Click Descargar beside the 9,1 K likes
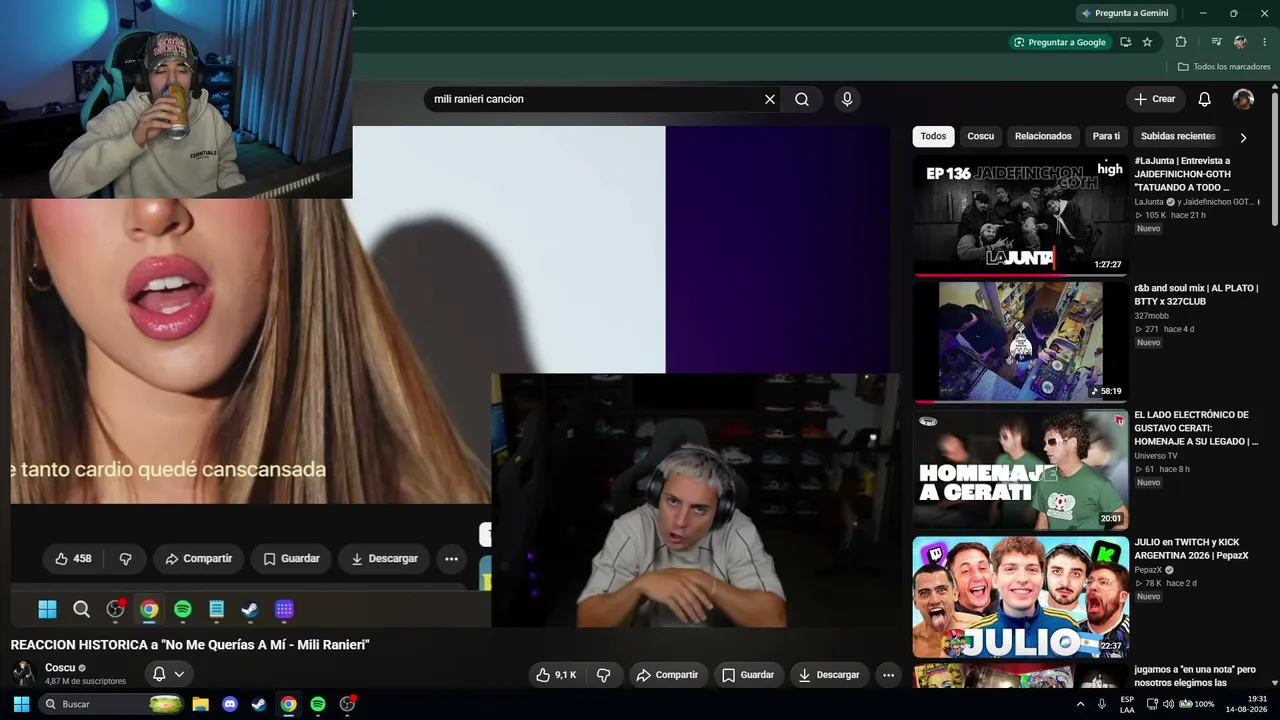This screenshot has height=720, width=1280. 829,675
